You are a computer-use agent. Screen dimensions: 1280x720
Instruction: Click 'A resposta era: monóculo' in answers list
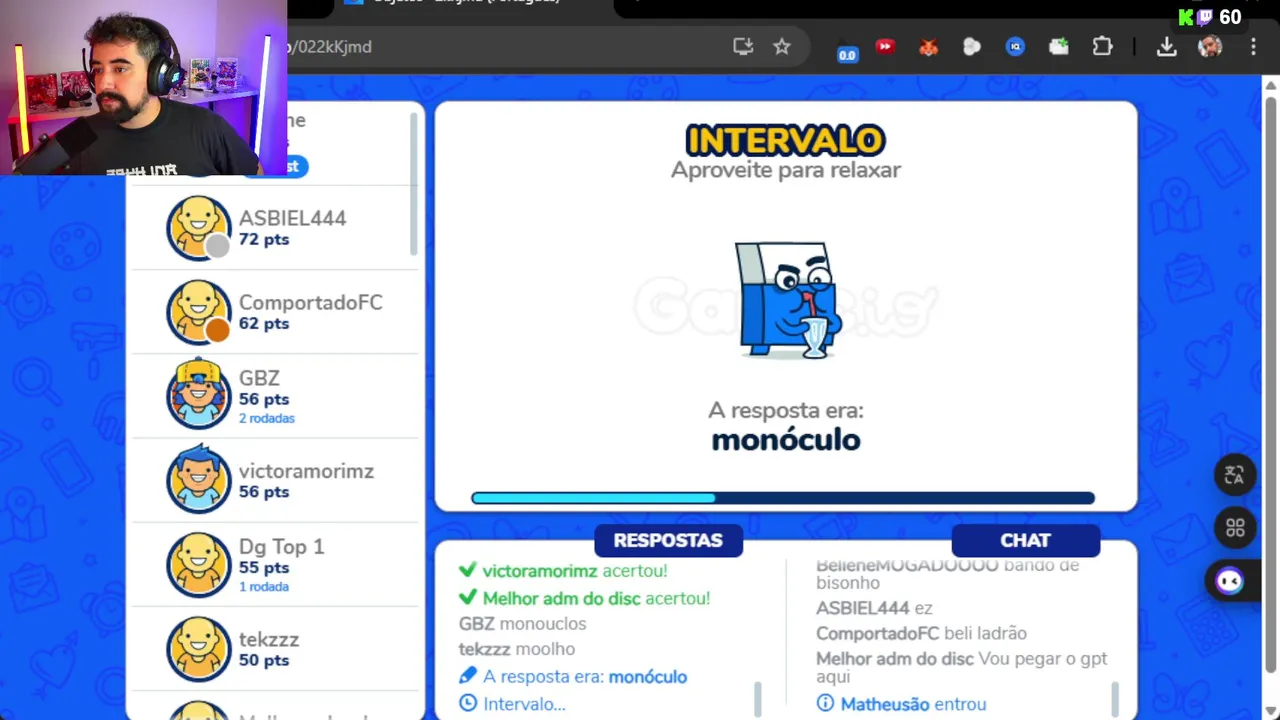[573, 677]
